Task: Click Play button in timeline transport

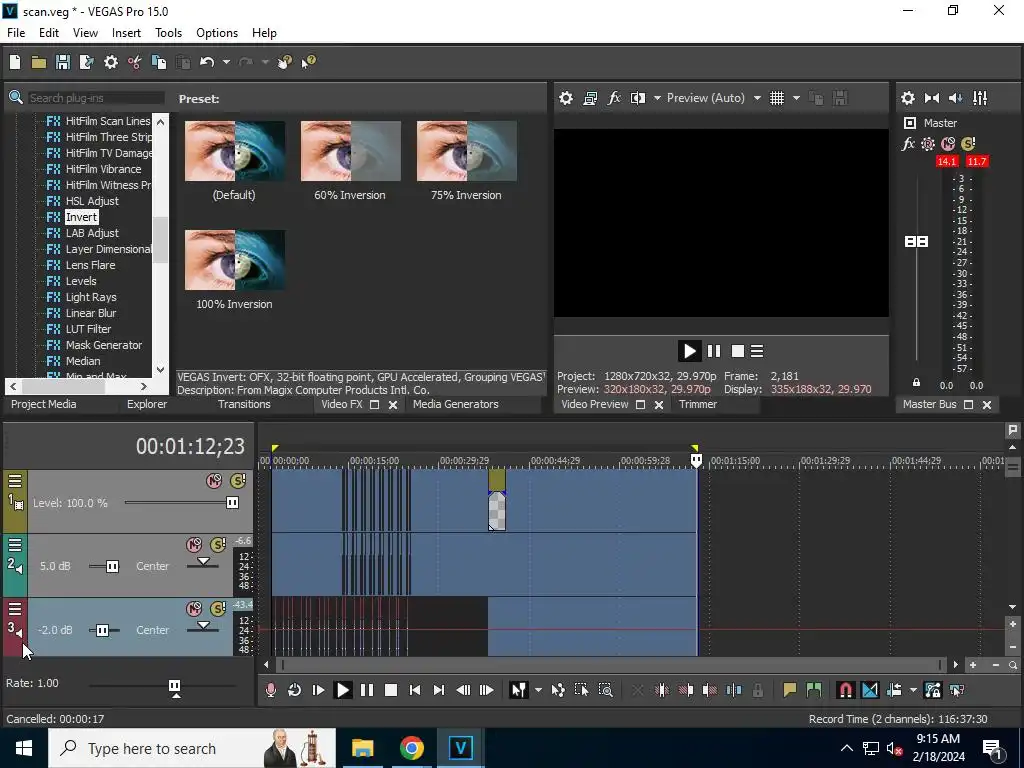Action: point(342,690)
